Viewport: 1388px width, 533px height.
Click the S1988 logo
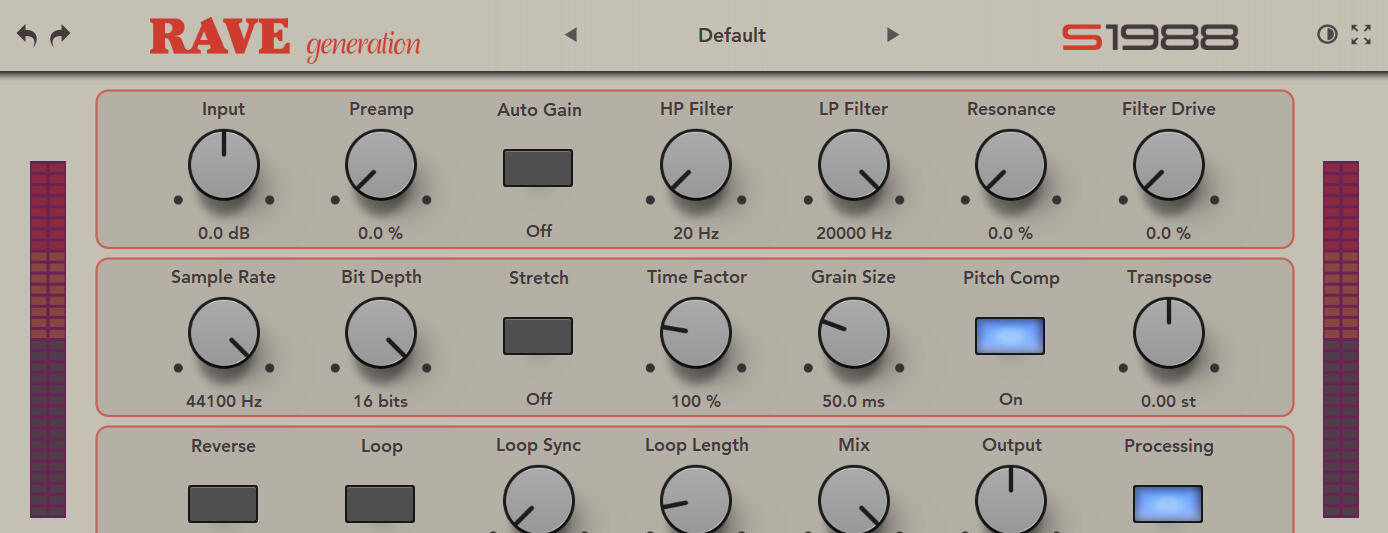coord(1150,37)
